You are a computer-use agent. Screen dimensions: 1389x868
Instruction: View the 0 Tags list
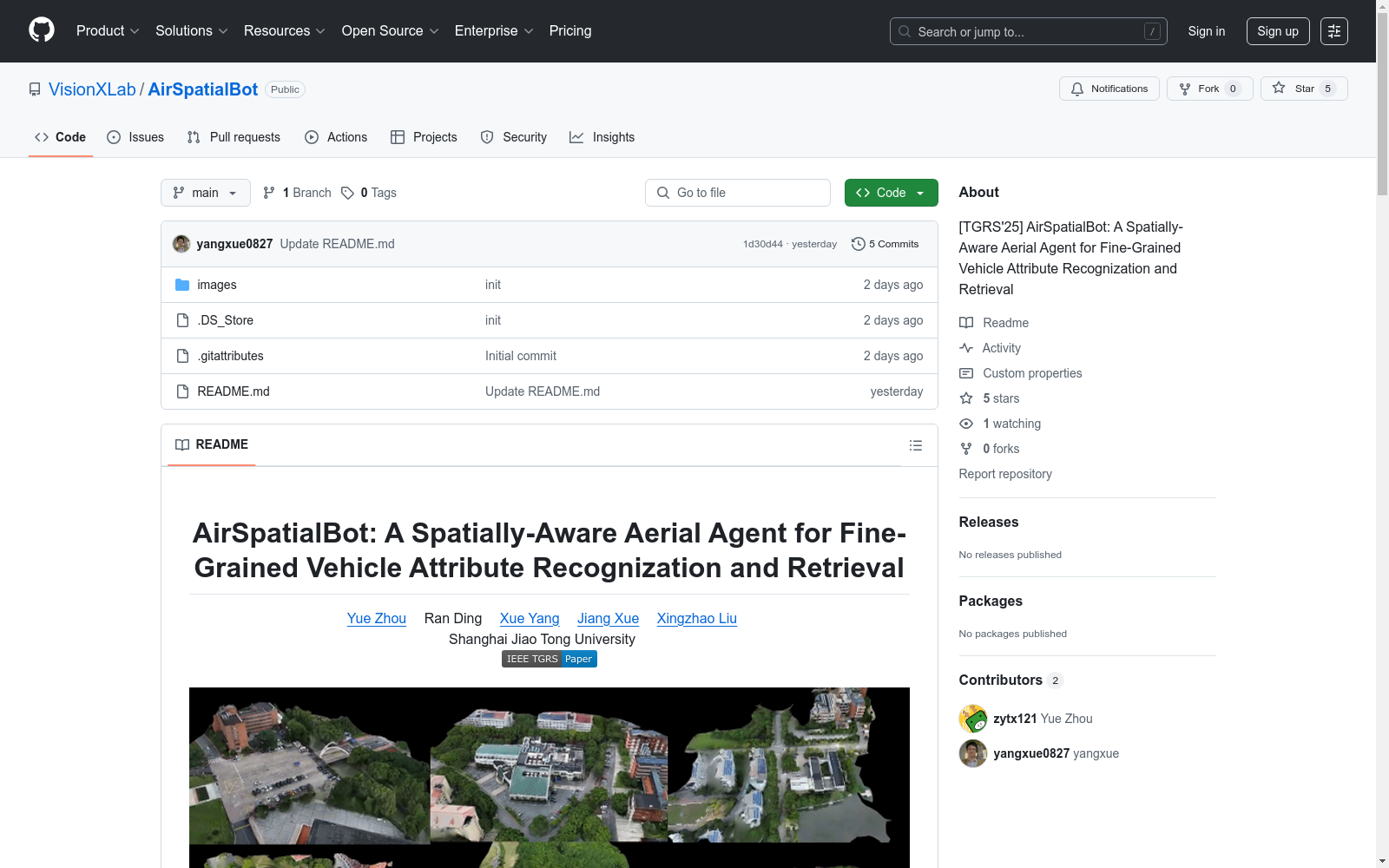click(369, 193)
